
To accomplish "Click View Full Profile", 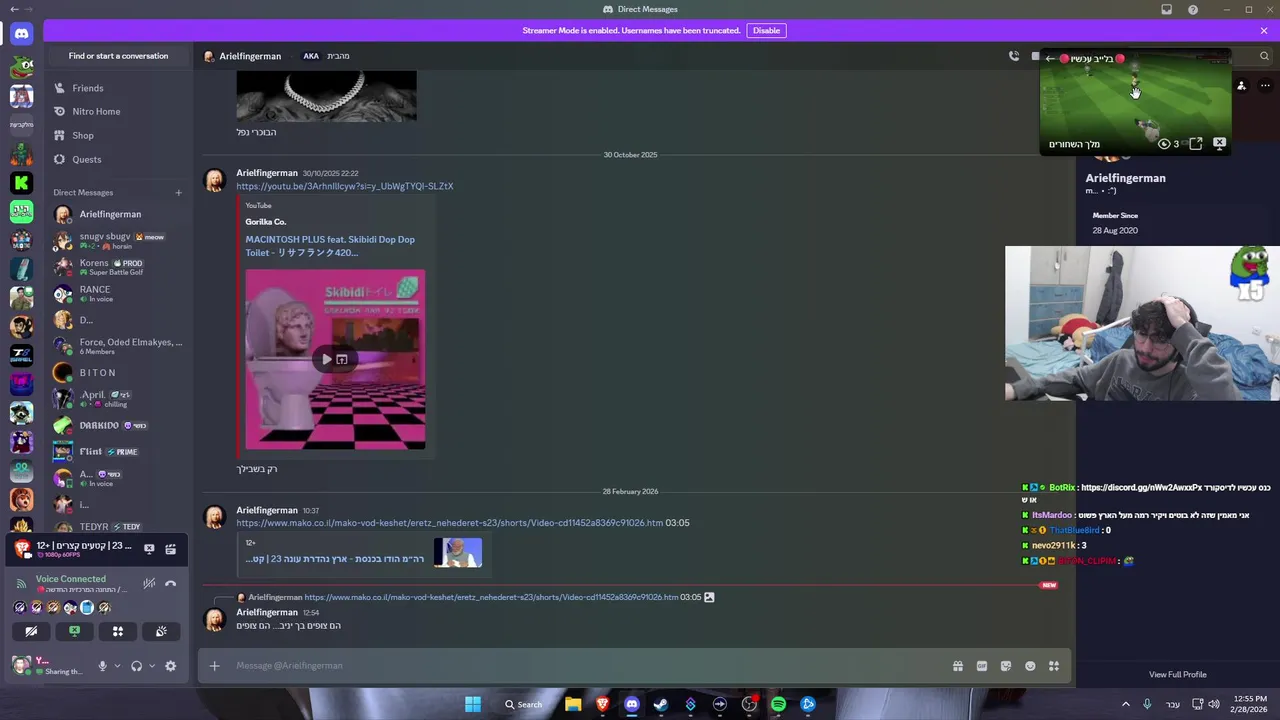I will click(x=1178, y=675).
